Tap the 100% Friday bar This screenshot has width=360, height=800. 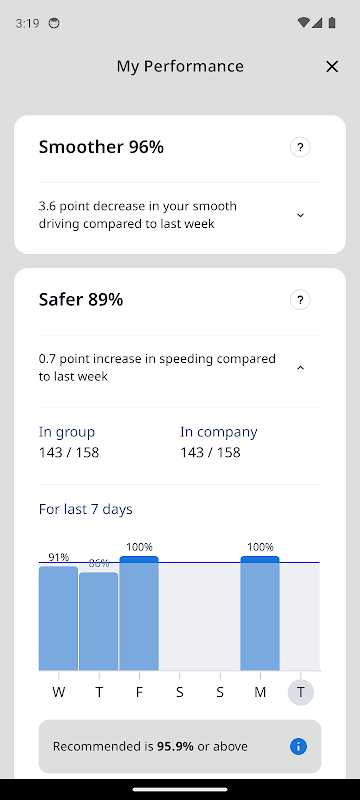139,613
